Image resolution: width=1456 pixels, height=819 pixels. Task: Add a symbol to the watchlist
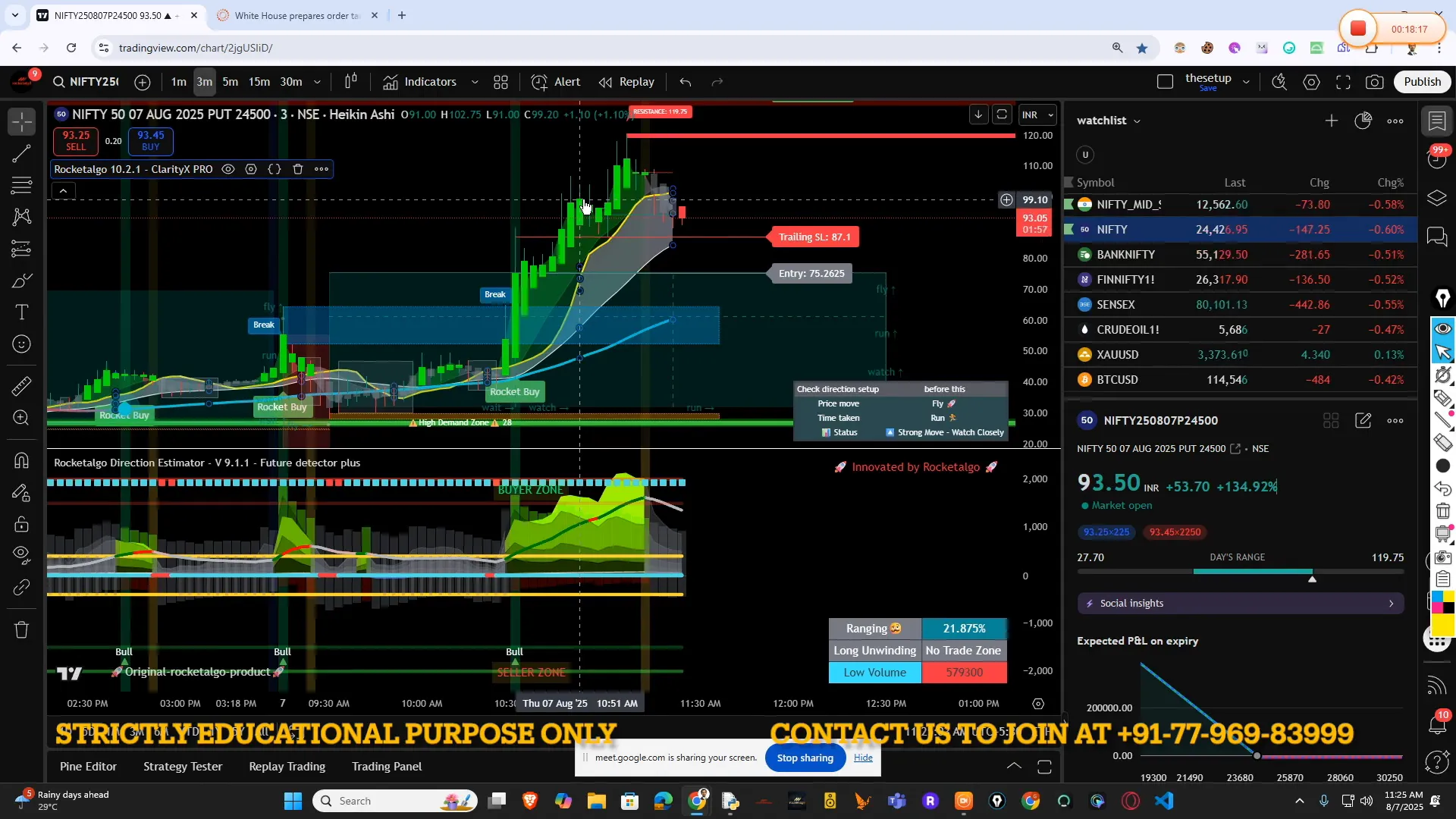(x=1332, y=121)
